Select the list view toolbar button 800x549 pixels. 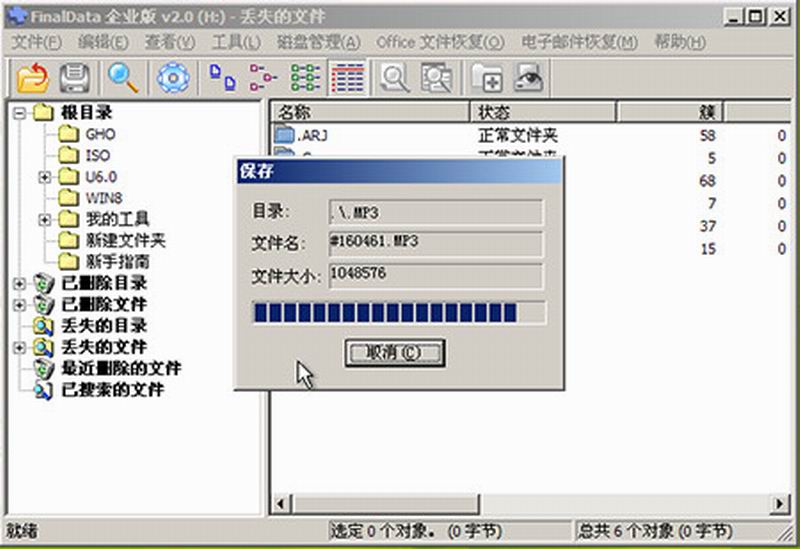pos(305,78)
